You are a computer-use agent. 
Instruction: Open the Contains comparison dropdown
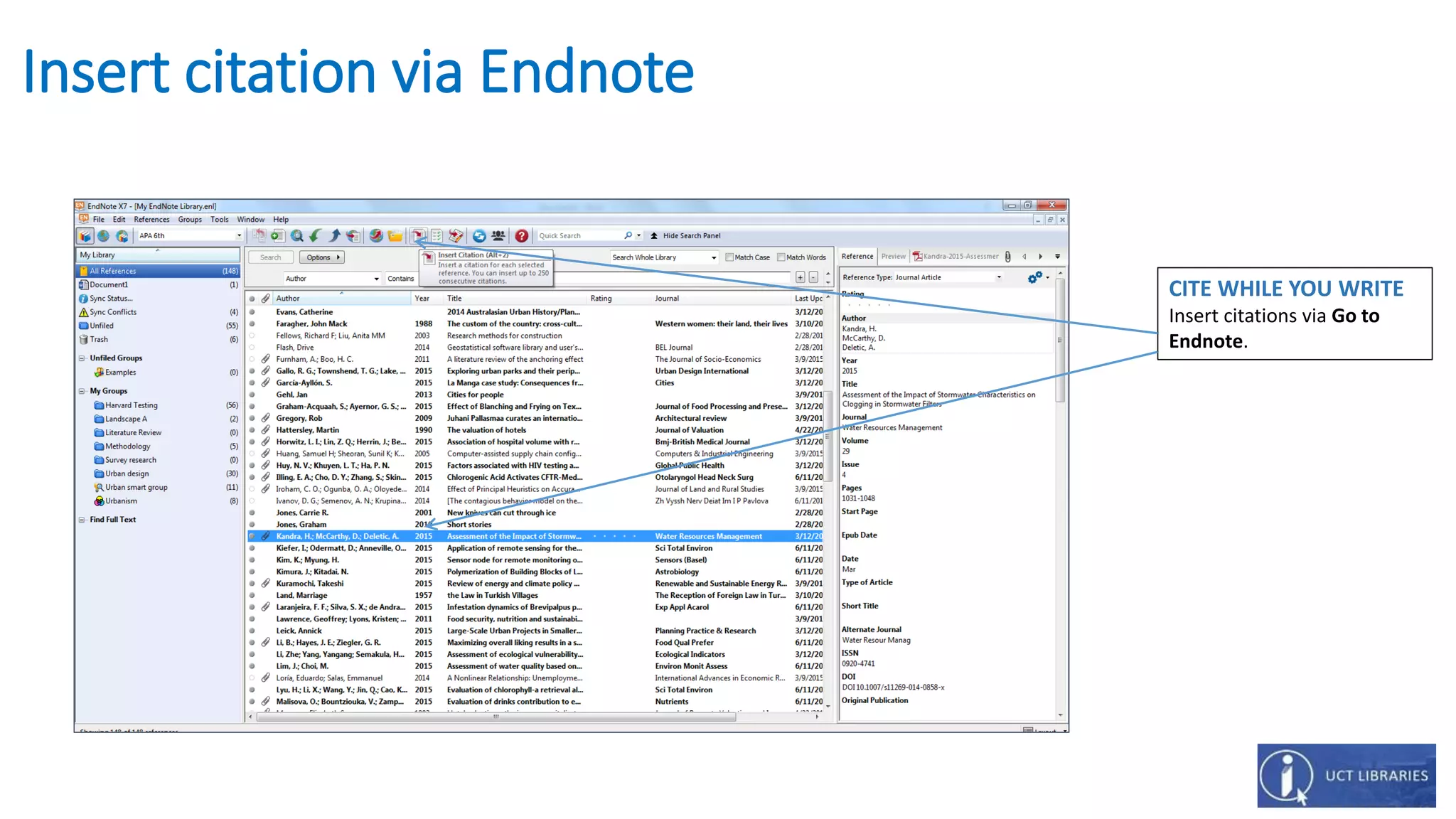400,279
